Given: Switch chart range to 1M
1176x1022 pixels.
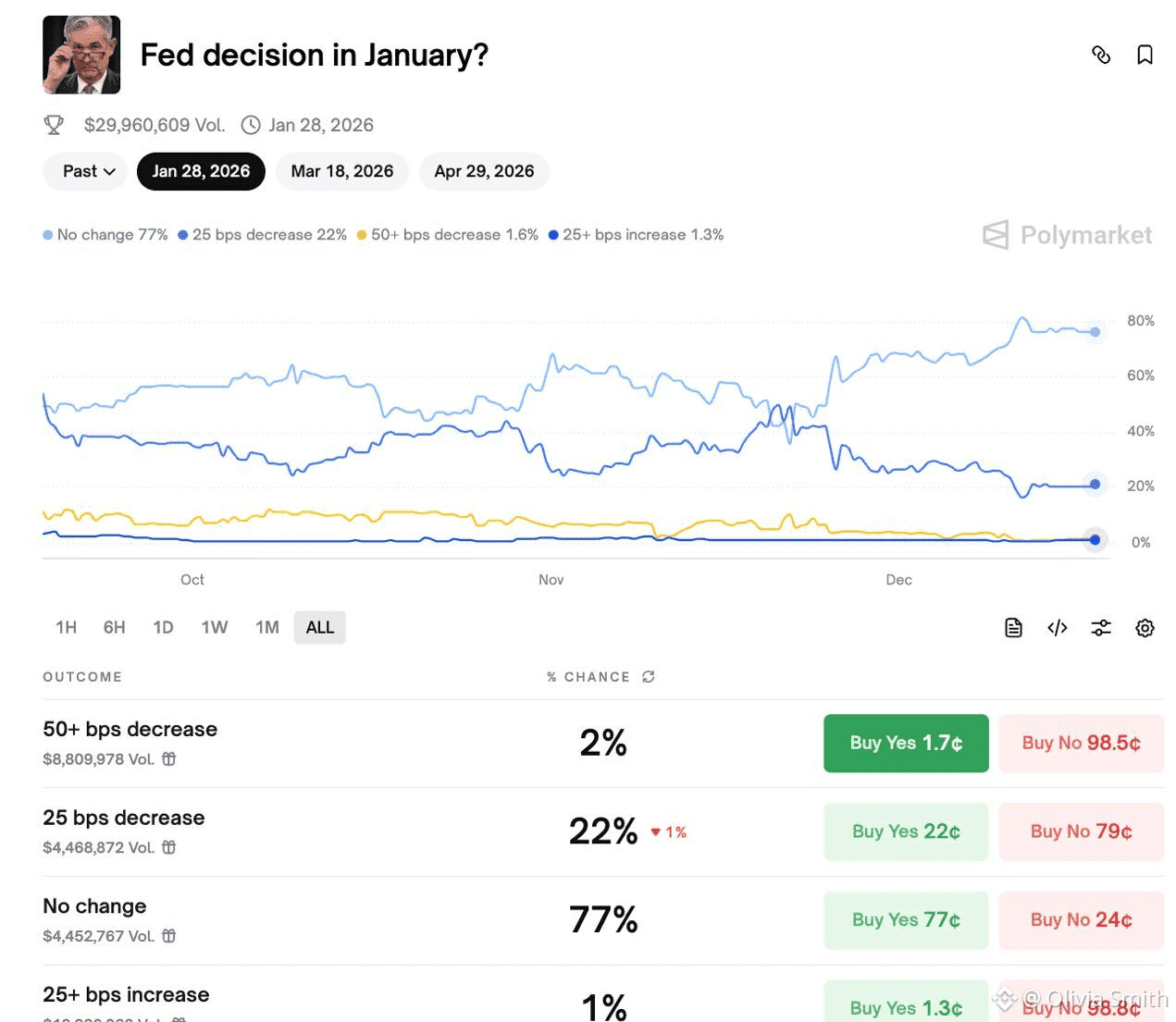Looking at the screenshot, I should (x=267, y=627).
